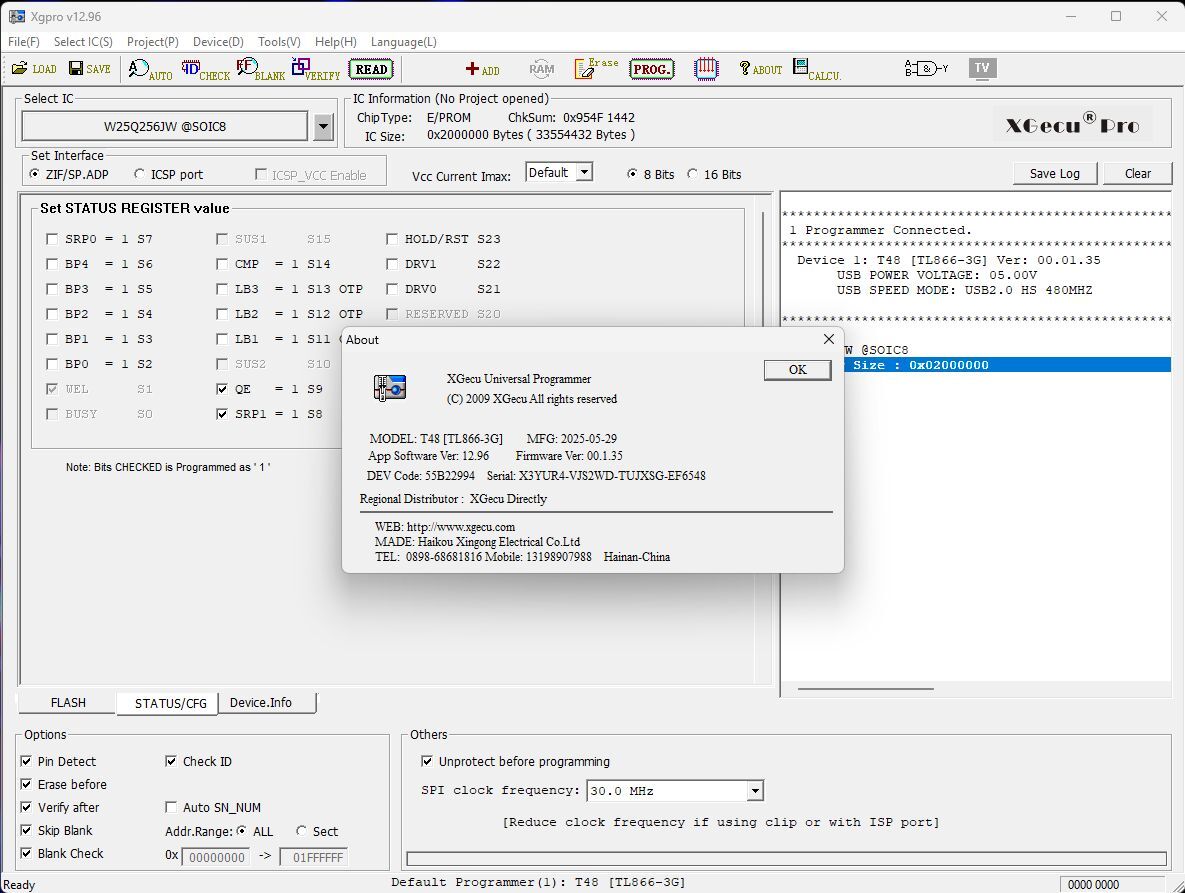Viewport: 1185px width, 893px height.
Task: Open the Tools(V) menu
Action: pyautogui.click(x=279, y=42)
